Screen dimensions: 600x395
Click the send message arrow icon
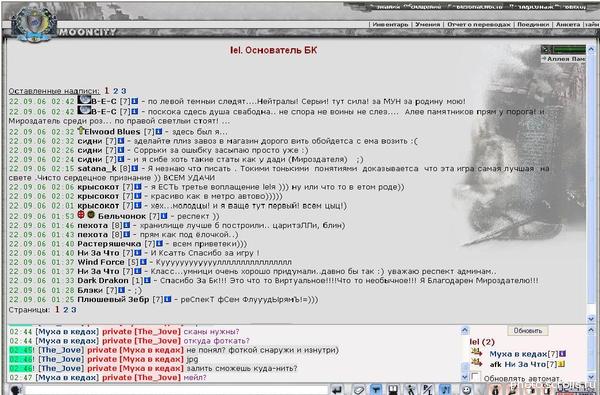click(336, 390)
